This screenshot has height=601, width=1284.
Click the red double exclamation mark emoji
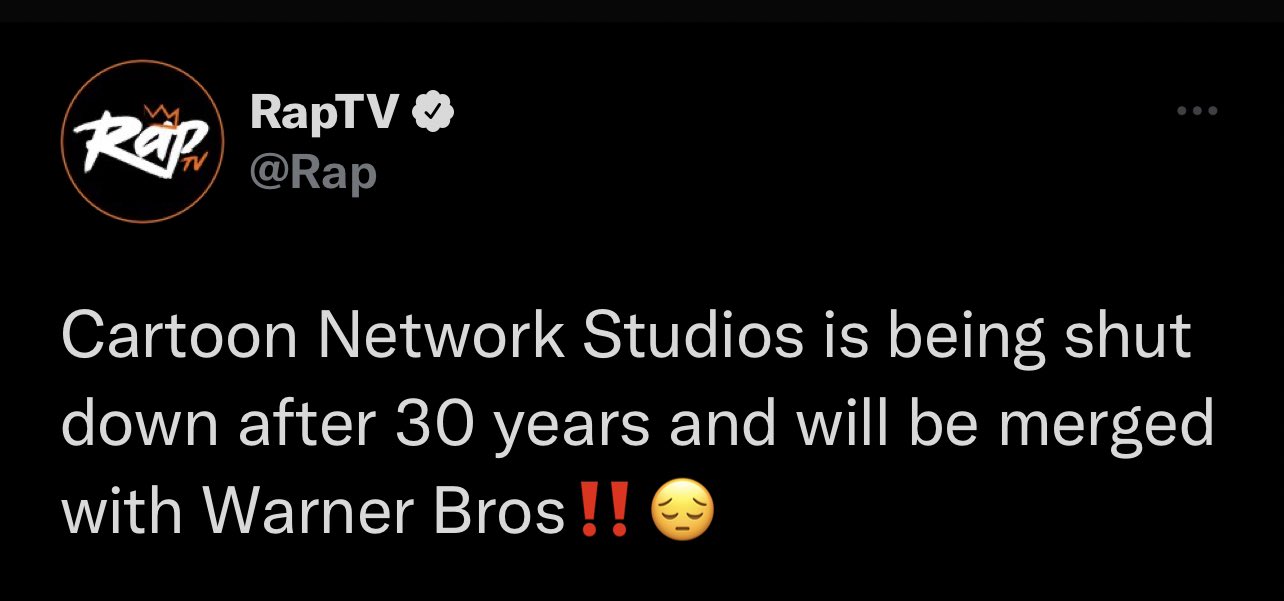(605, 511)
